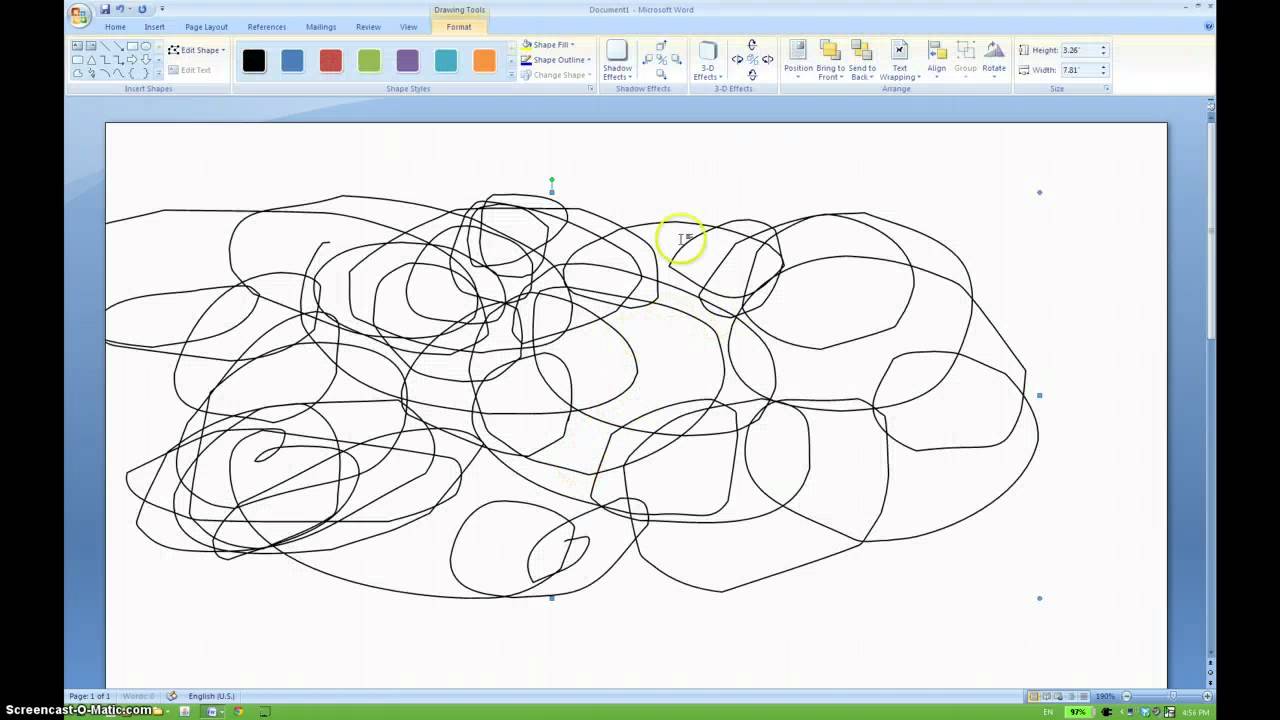The image size is (1280, 720).
Task: Select the Oval shape tool
Action: [145, 46]
